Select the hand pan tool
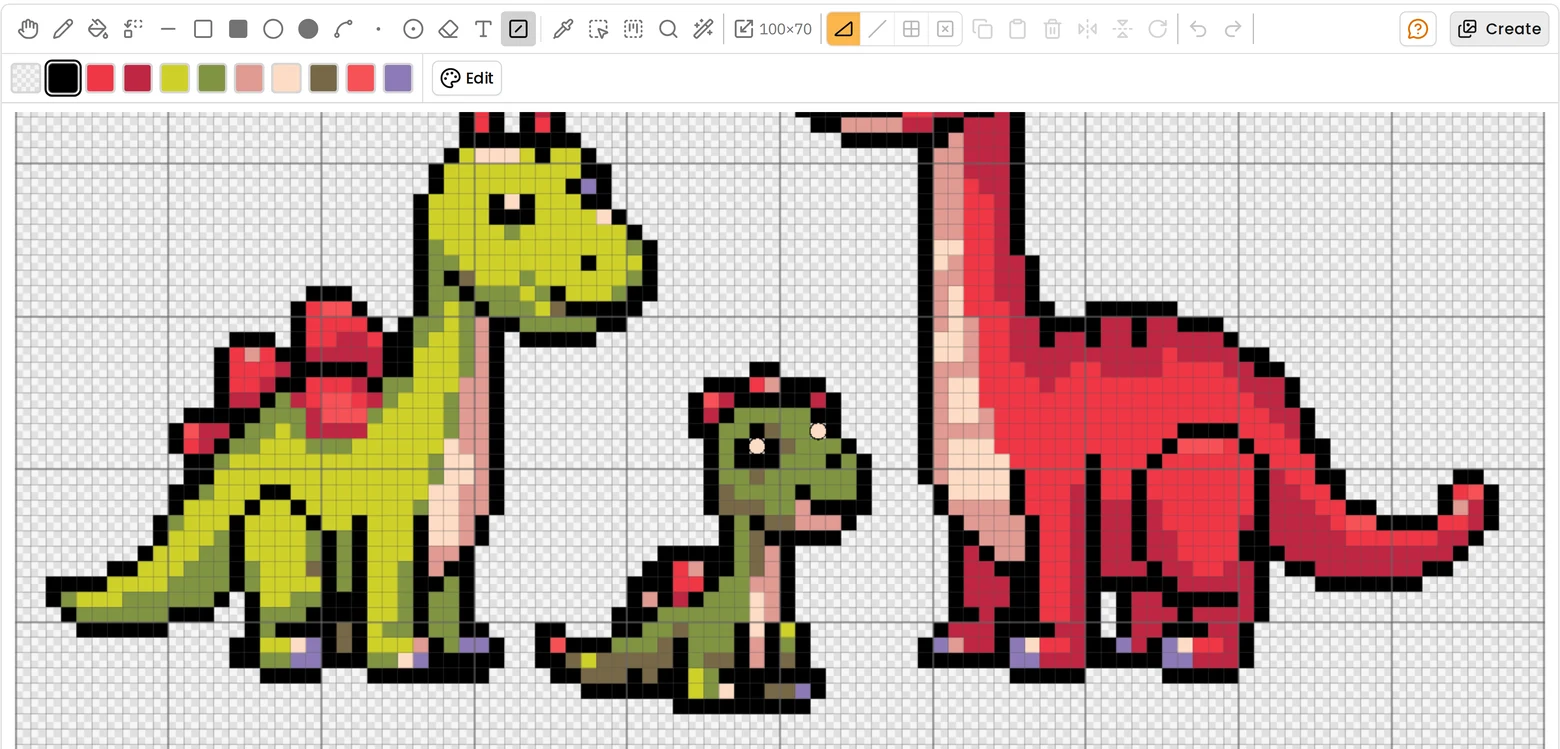Screen dimensions: 1560x749 point(28,29)
